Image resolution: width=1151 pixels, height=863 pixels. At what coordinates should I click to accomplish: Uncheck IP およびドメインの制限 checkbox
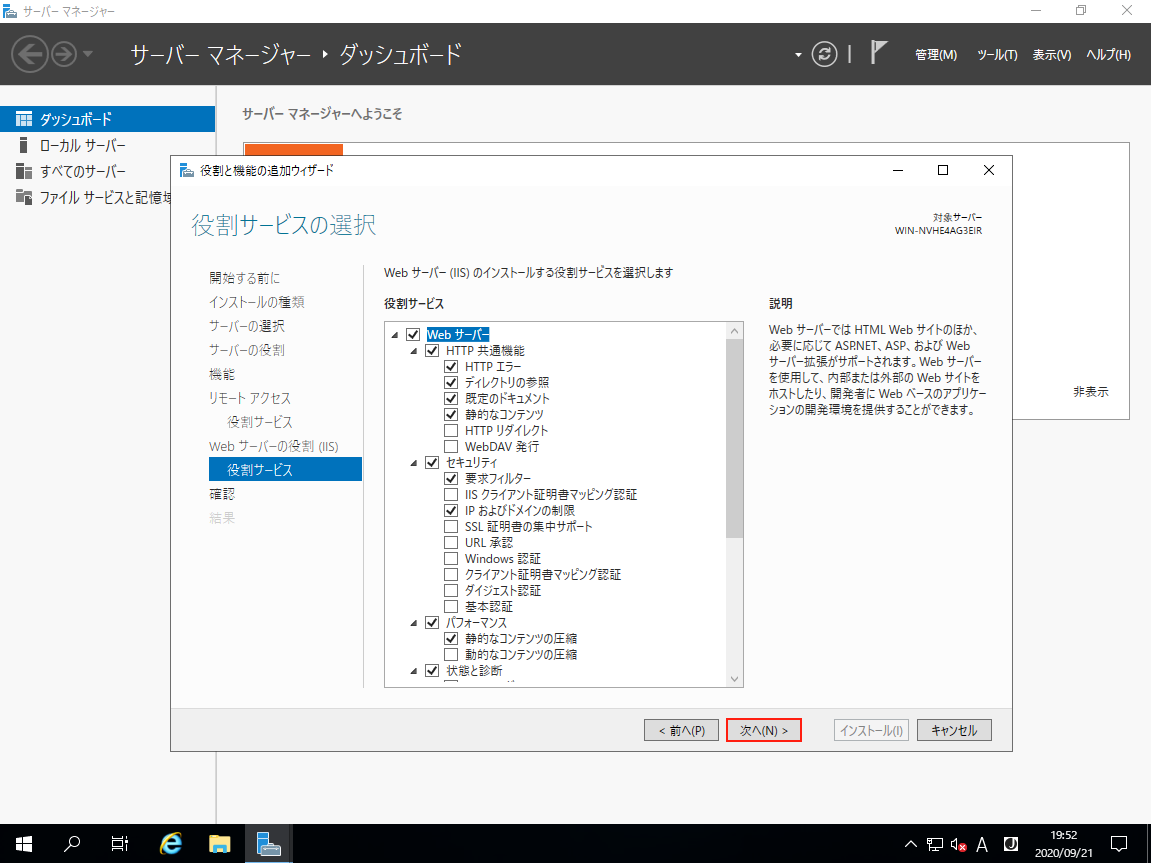(451, 511)
